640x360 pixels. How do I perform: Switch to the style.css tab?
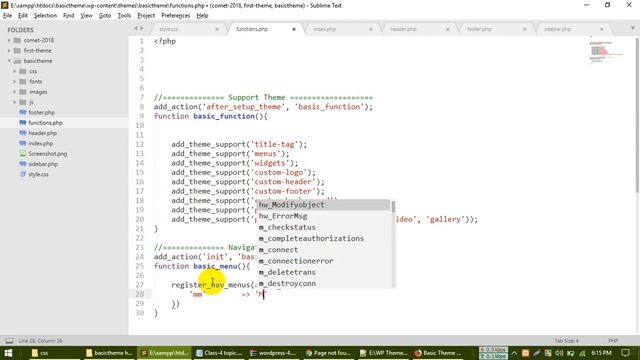169,29
